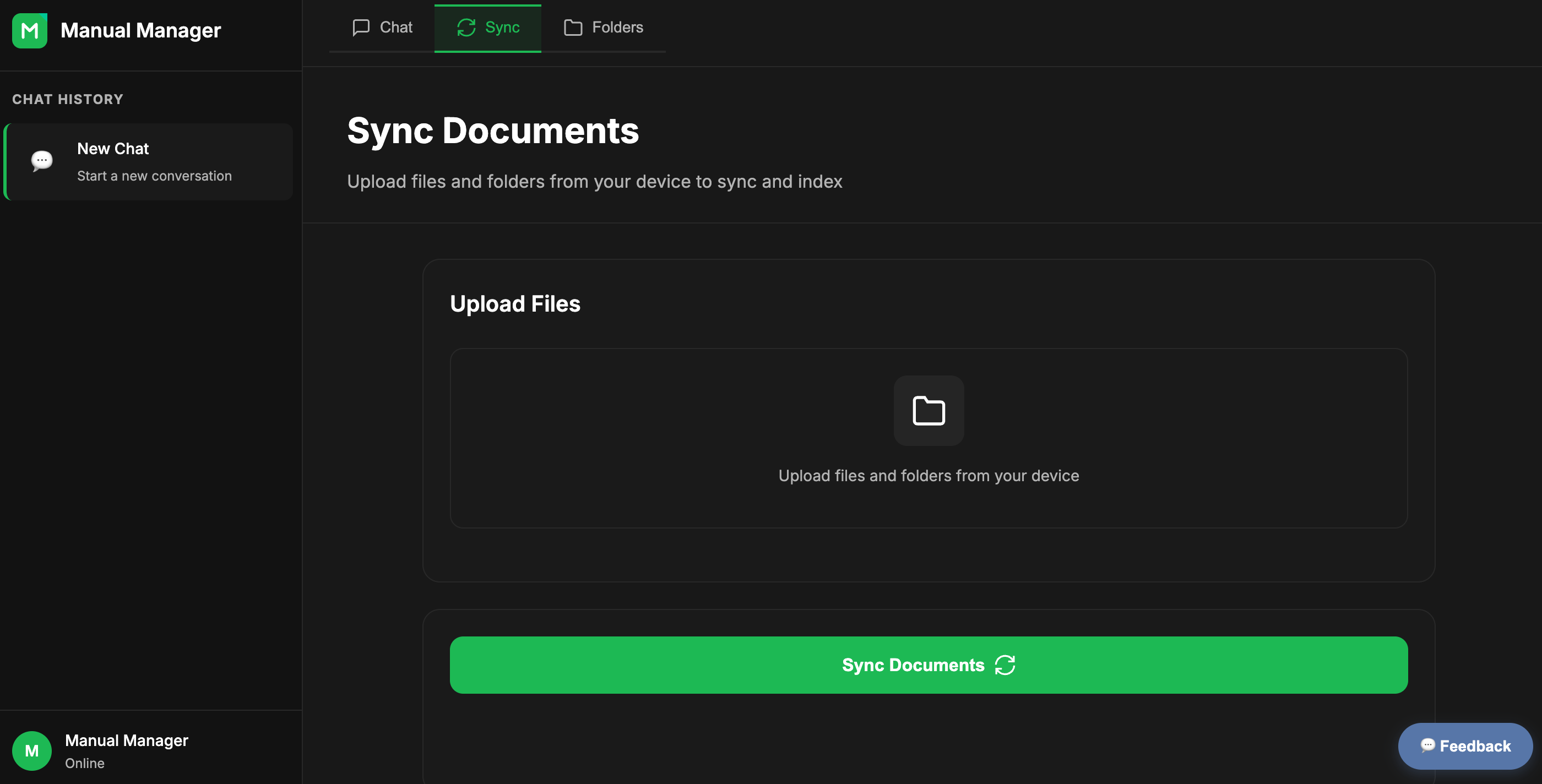Open the Feedback dialog
The height and width of the screenshot is (784, 1542).
point(1465,745)
